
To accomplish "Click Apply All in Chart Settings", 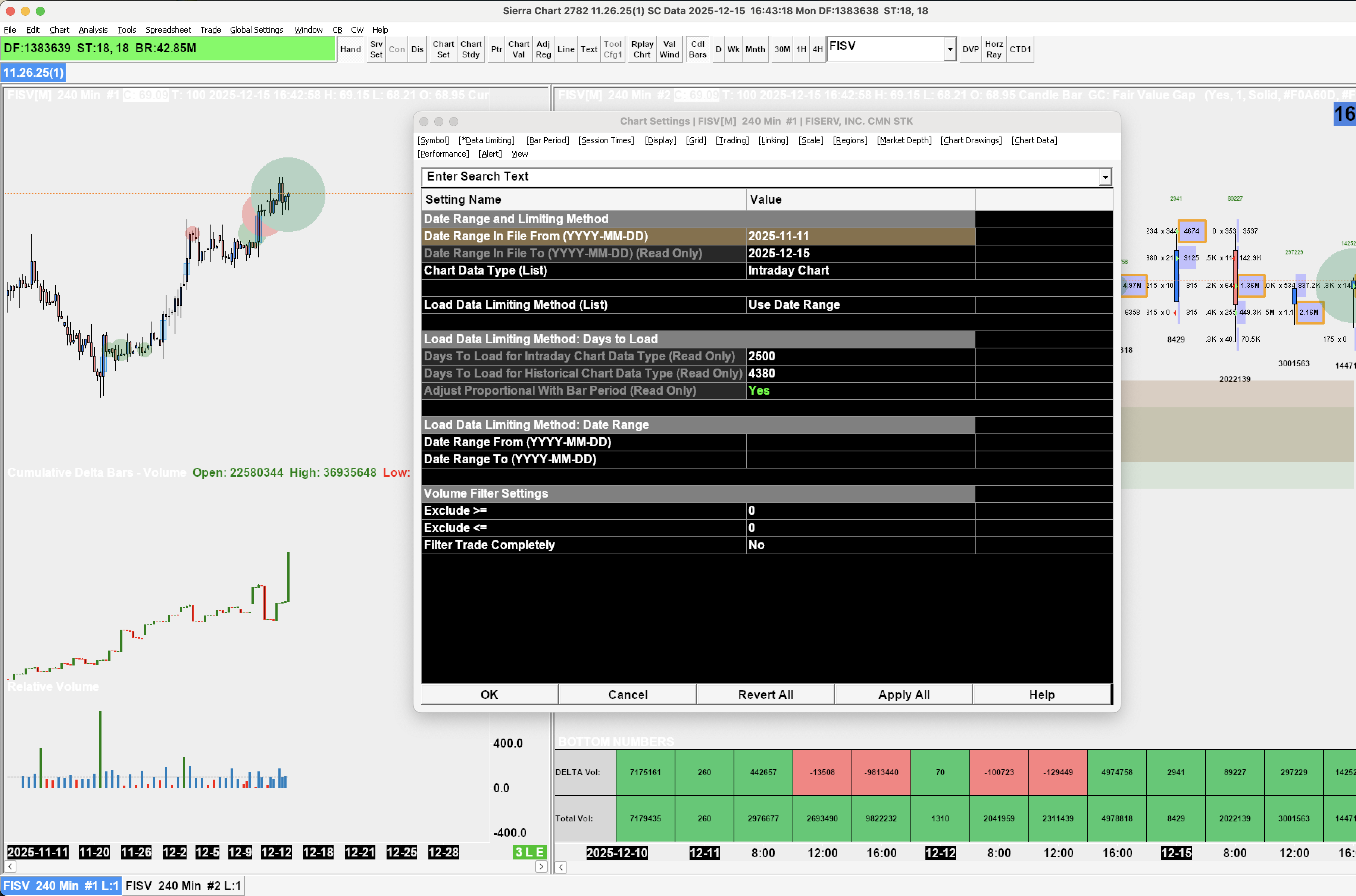I will pos(904,695).
